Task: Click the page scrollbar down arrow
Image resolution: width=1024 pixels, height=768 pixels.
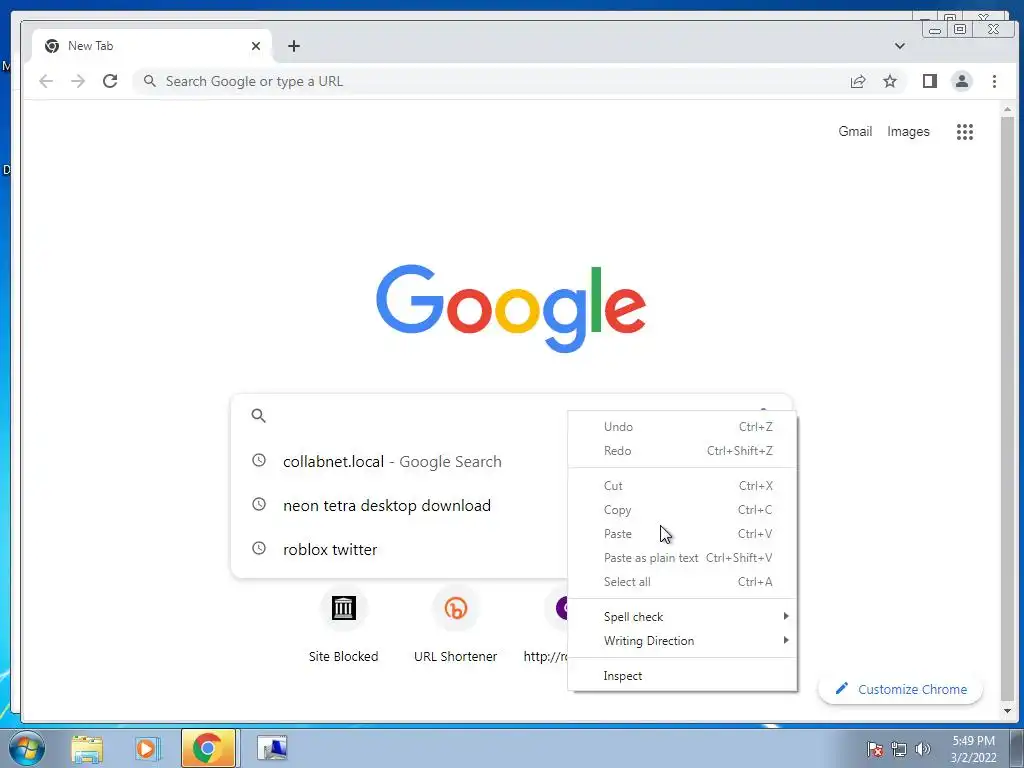Action: (1007, 711)
